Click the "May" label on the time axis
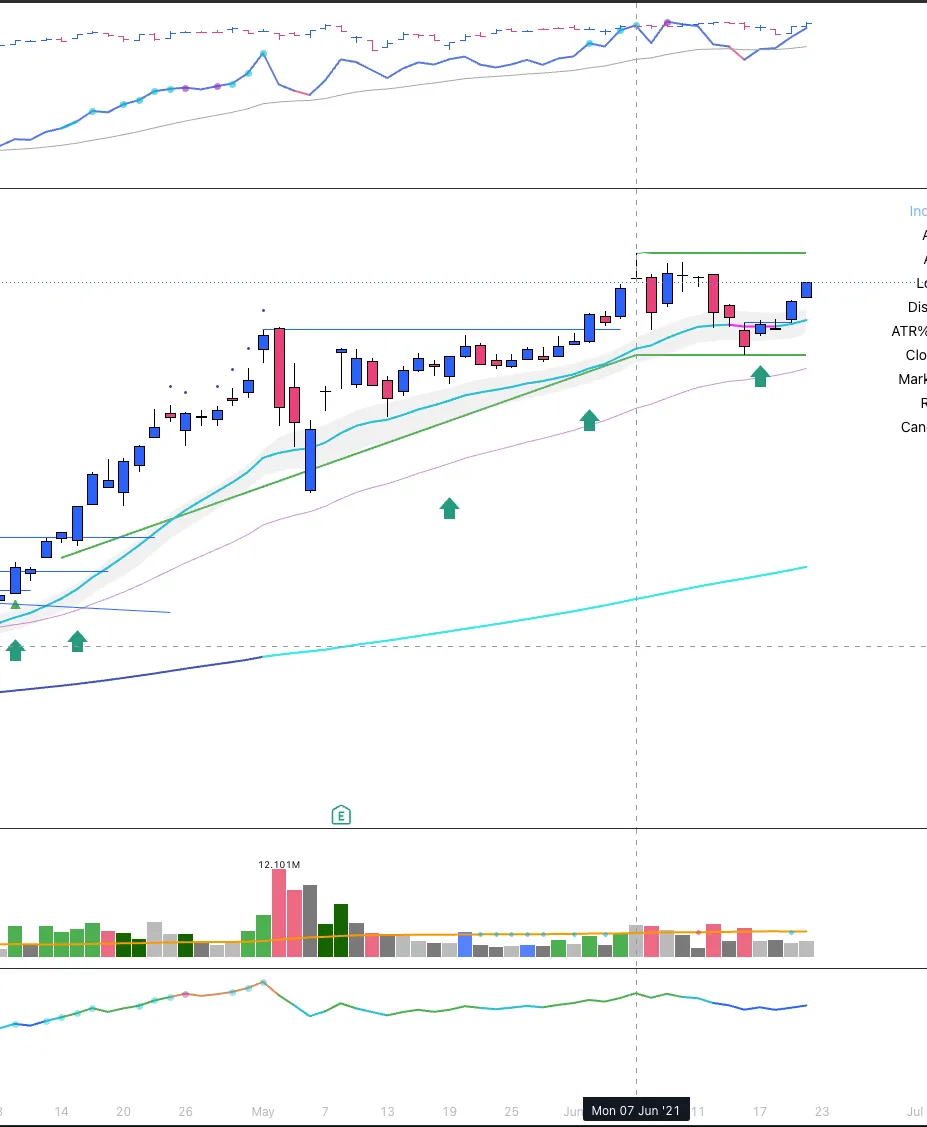 click(x=263, y=1111)
